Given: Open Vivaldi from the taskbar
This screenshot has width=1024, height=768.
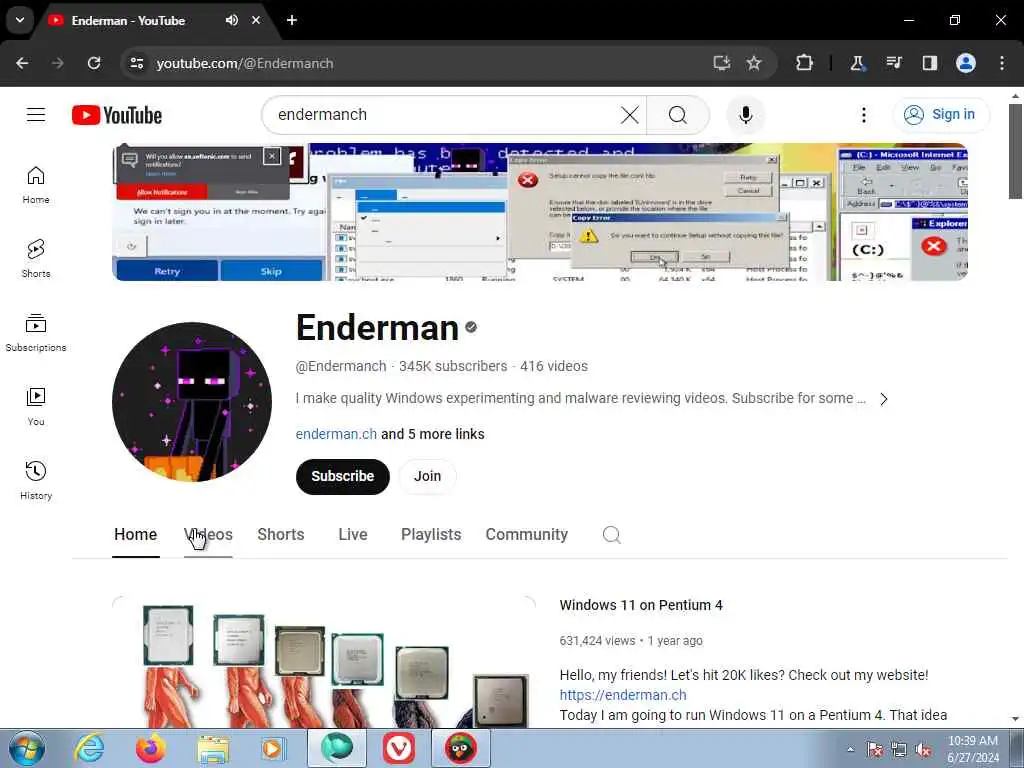Looking at the screenshot, I should [398, 748].
